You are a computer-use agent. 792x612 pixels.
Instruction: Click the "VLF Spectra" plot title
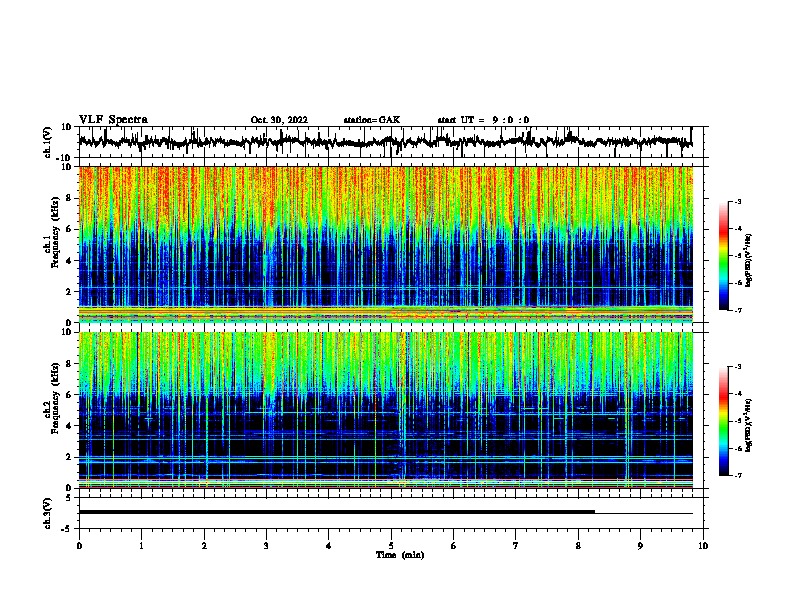tap(113, 120)
